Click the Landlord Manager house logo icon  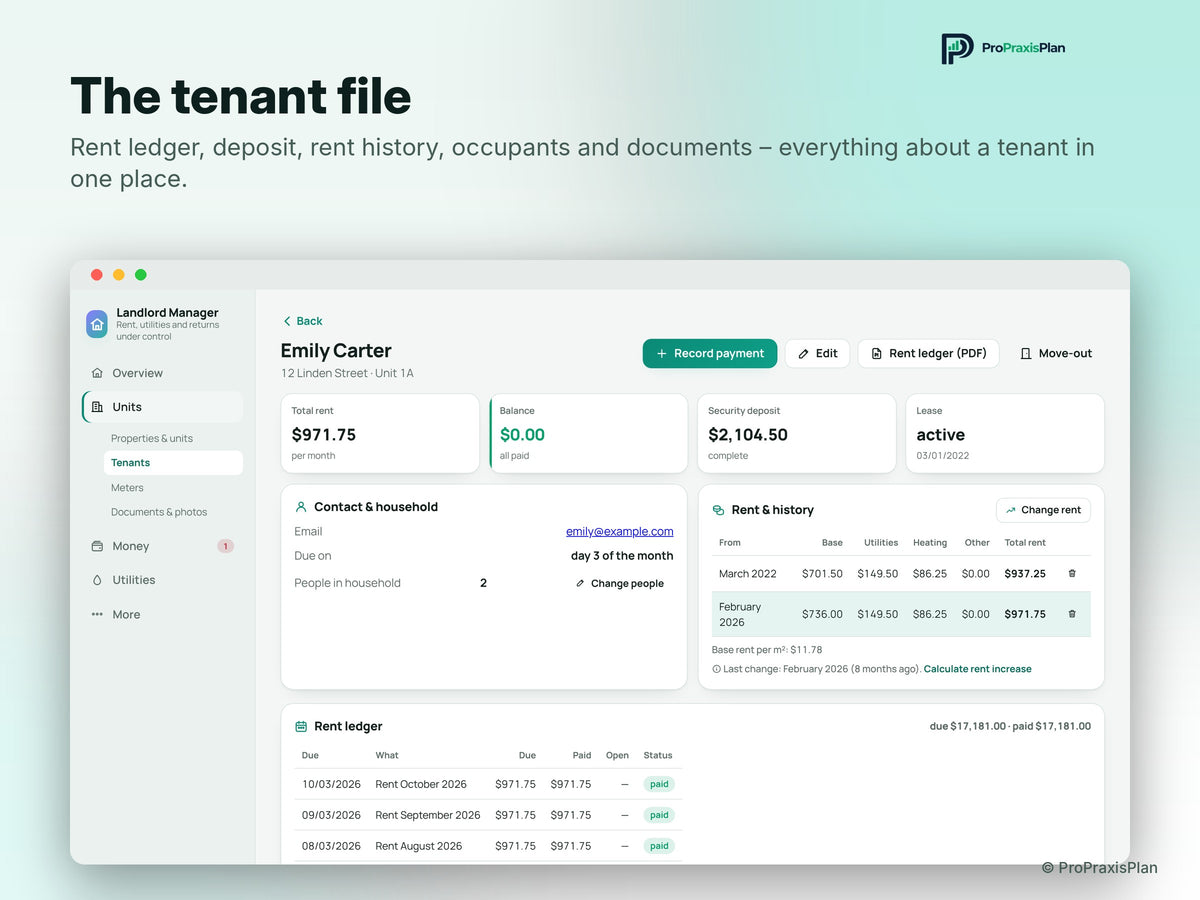pos(97,324)
